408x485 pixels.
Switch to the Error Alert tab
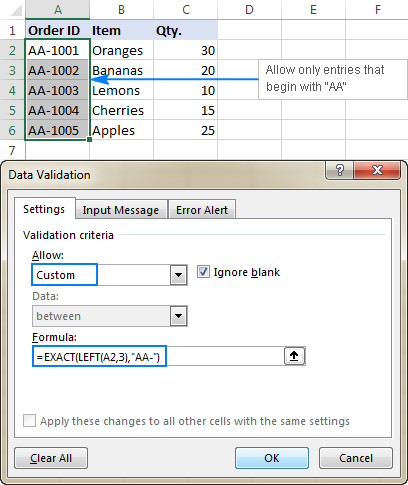[202, 210]
